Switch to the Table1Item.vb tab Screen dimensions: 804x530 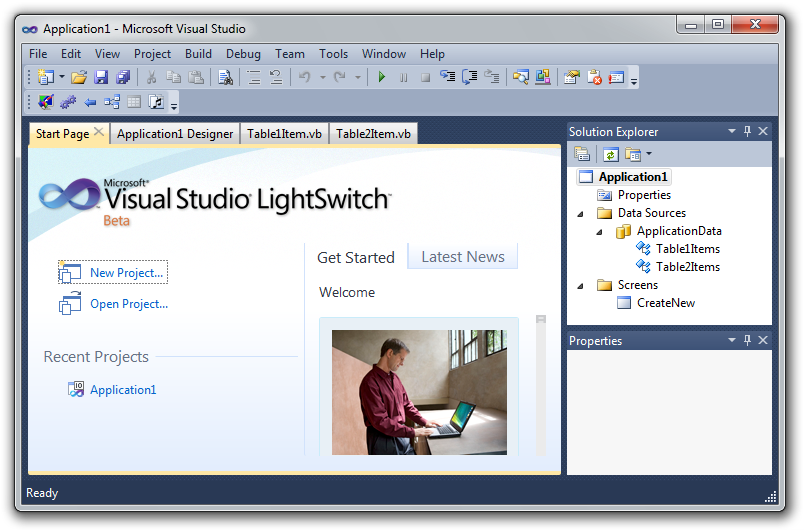[284, 134]
